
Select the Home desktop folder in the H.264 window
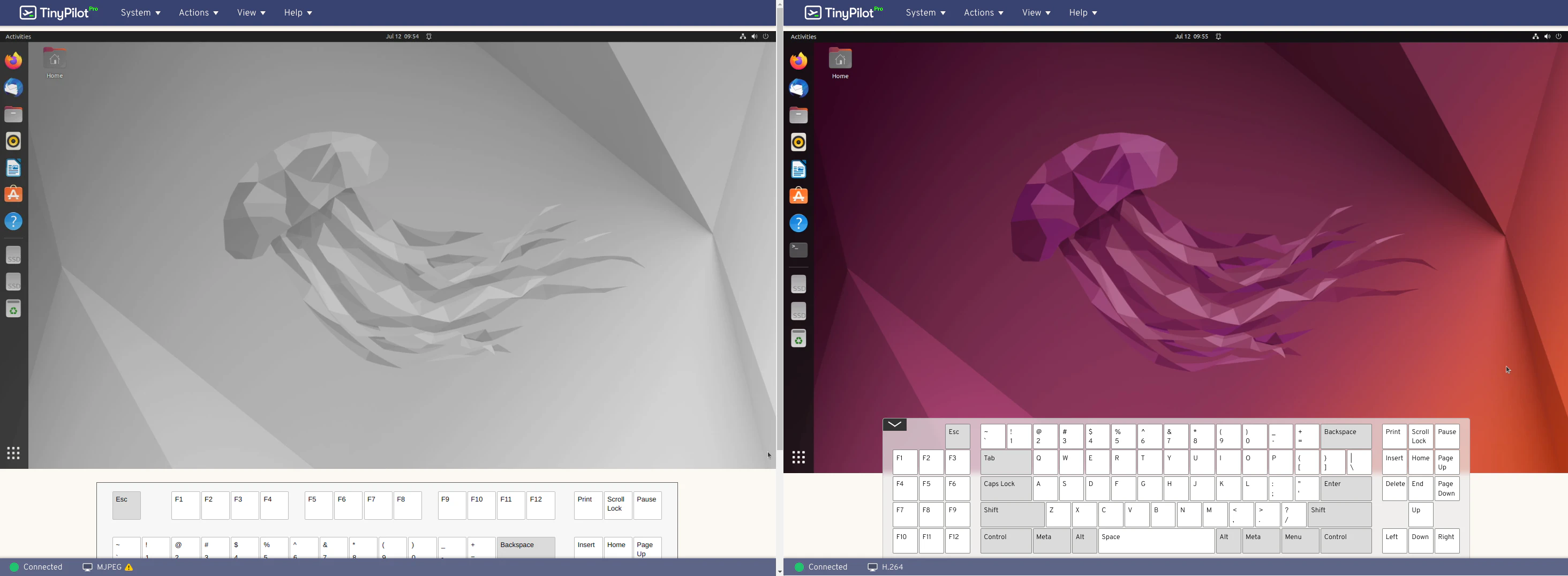(840, 63)
